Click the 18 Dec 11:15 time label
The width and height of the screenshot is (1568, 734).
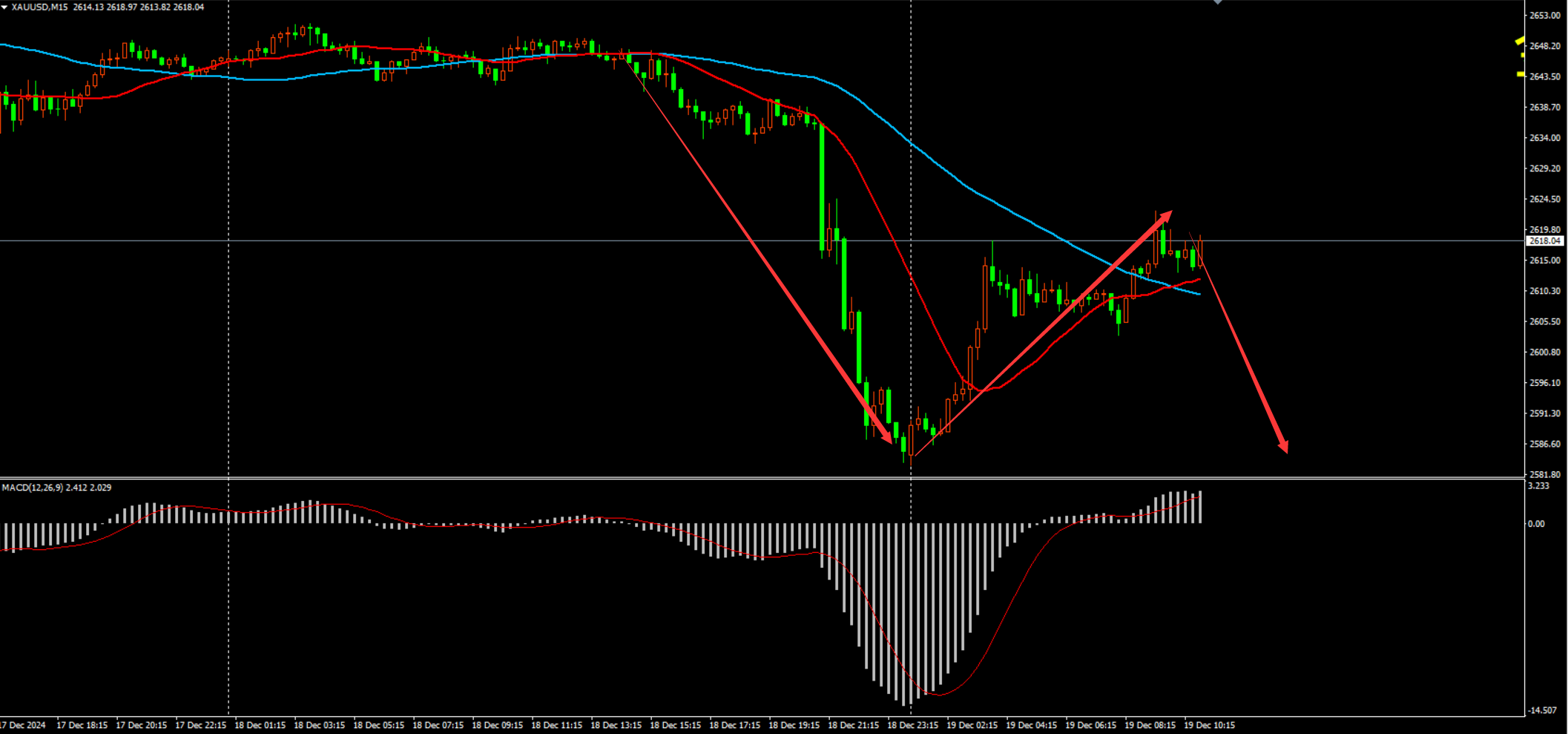click(x=556, y=725)
